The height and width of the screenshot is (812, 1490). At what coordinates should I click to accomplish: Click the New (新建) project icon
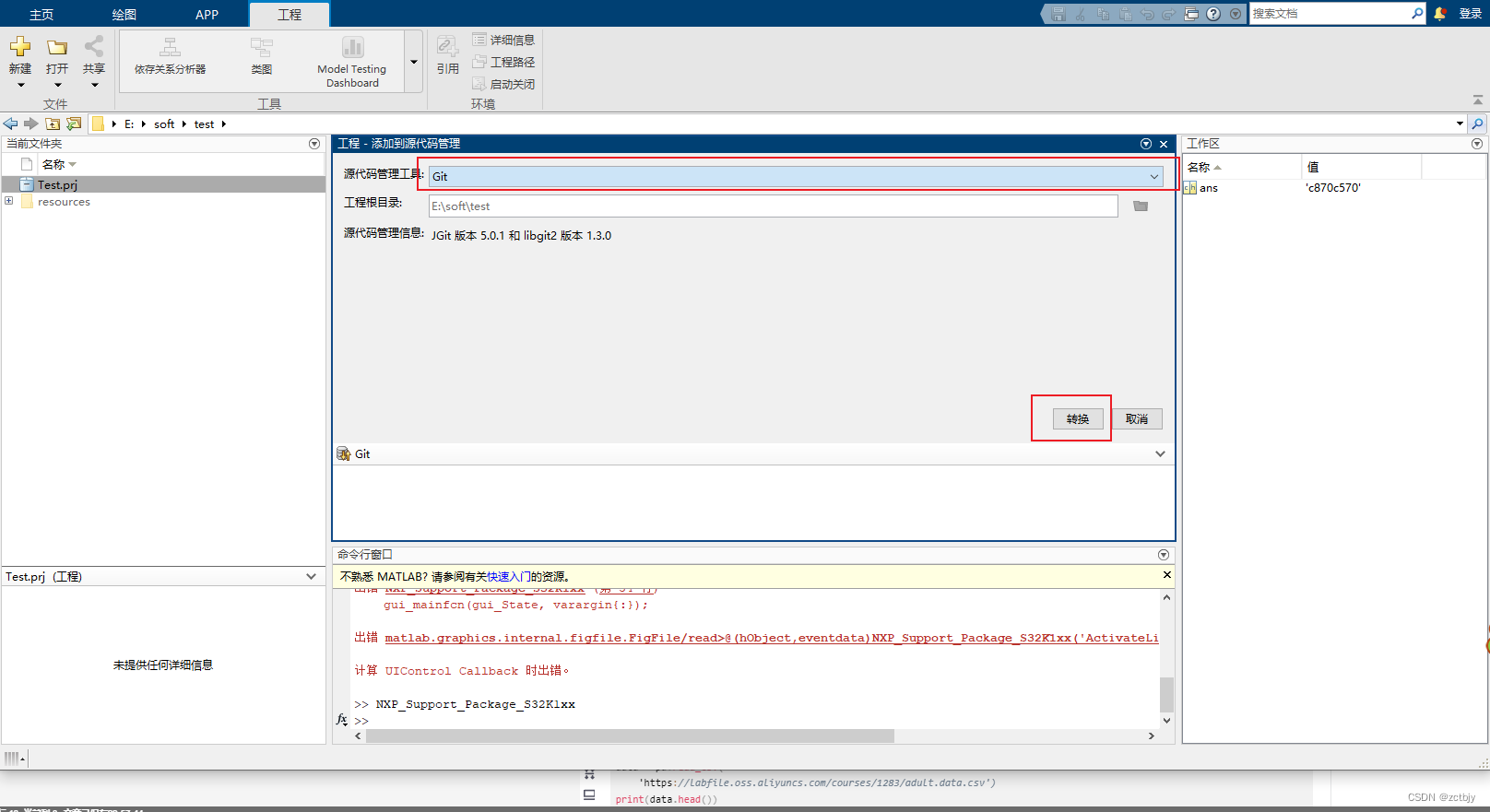coord(20,47)
